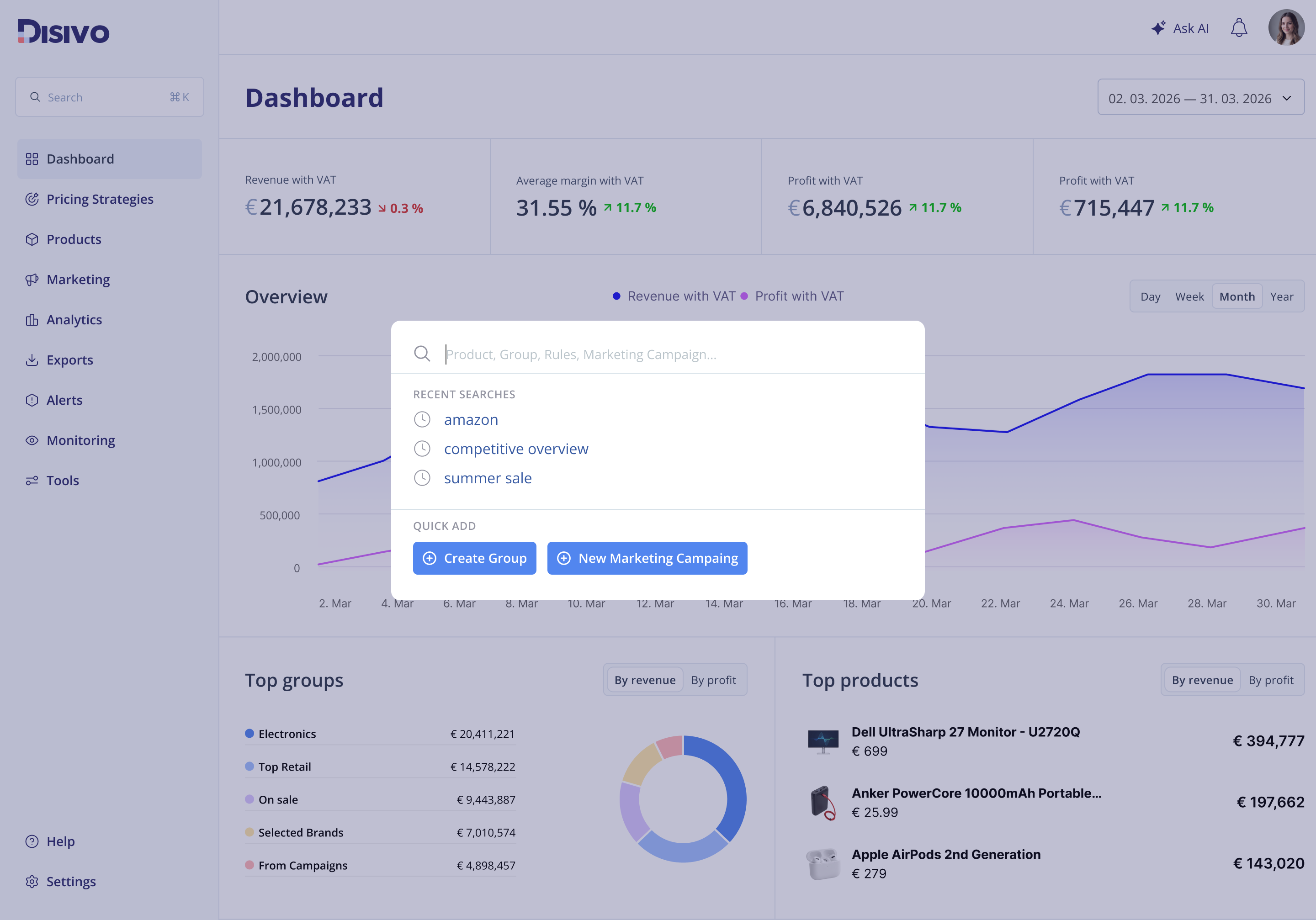Click the donut chart in Top groups
Image resolution: width=1316 pixels, height=920 pixels.
(683, 798)
